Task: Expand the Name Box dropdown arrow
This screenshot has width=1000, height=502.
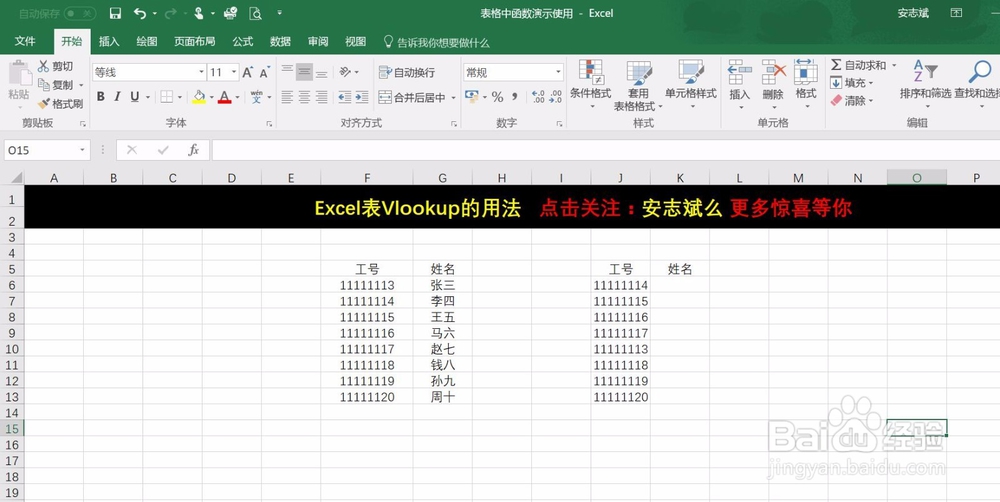Action: (82, 150)
